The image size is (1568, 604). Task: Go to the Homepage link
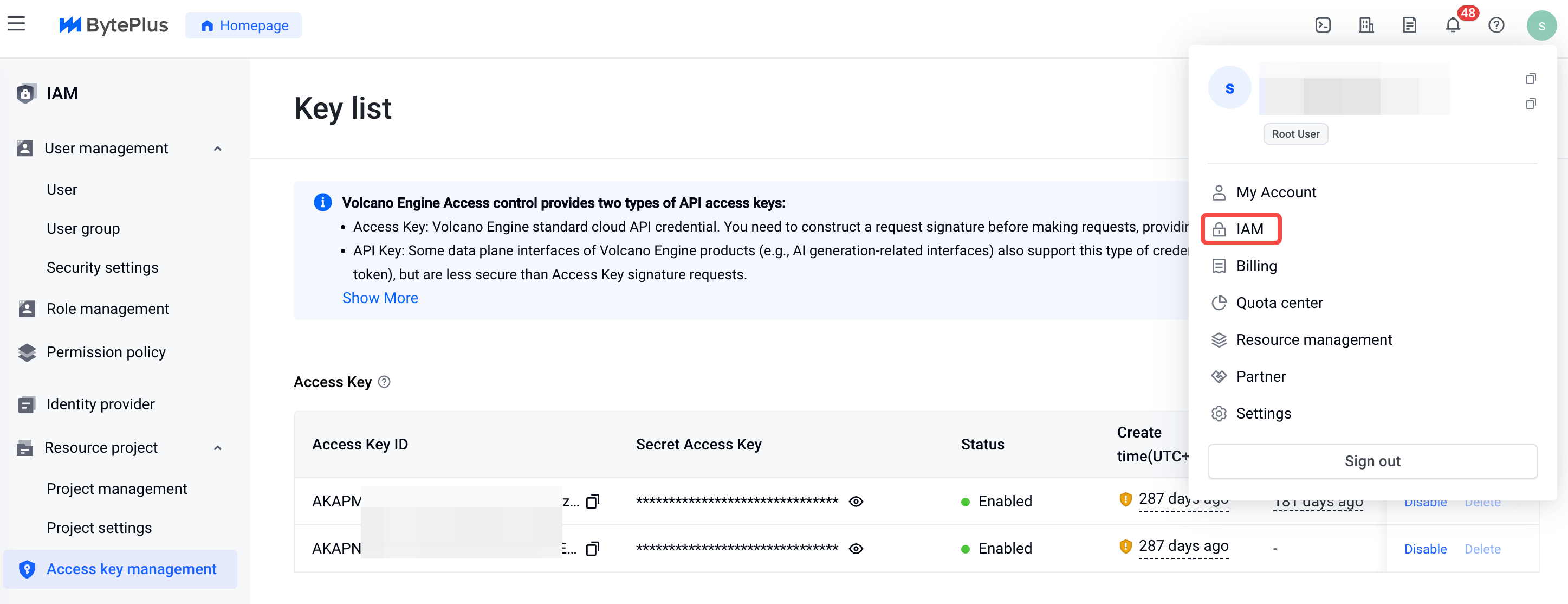click(243, 25)
